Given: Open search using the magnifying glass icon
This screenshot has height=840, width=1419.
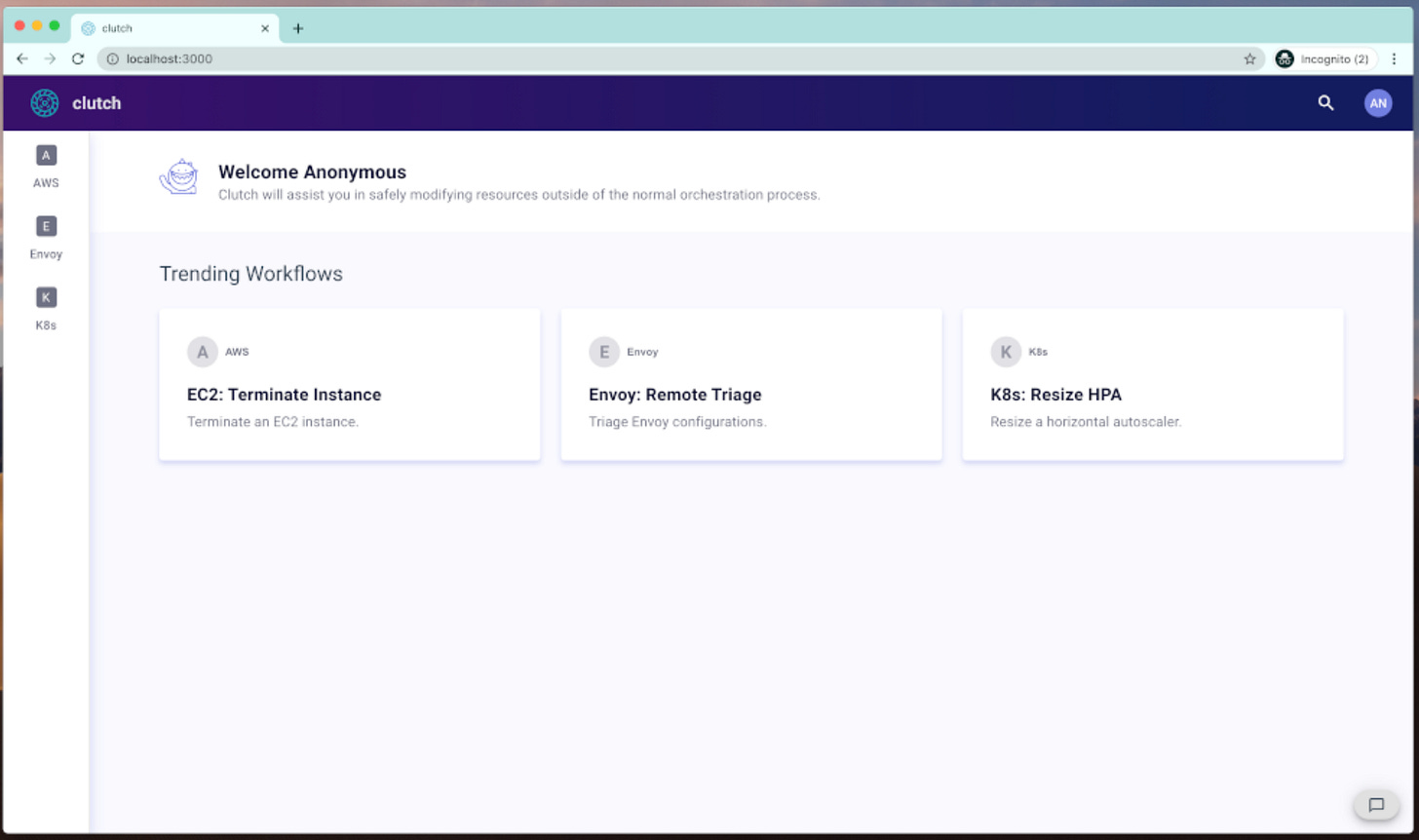Looking at the screenshot, I should [1325, 102].
